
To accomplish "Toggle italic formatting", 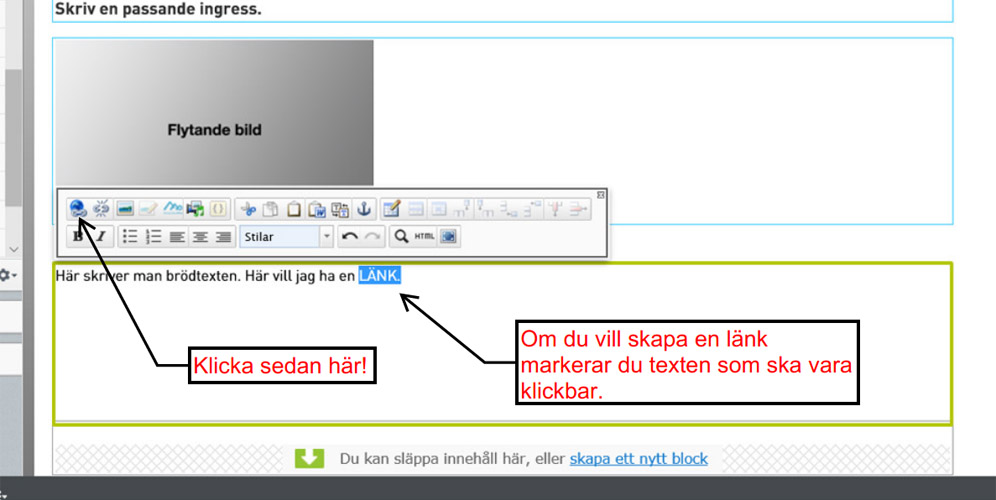I will click(100, 236).
